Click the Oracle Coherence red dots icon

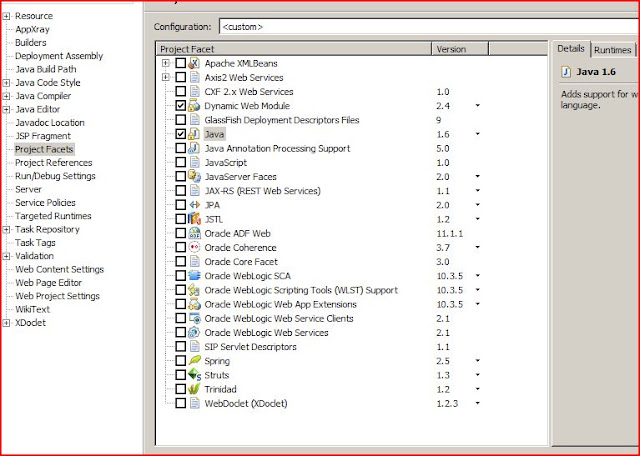coord(194,247)
